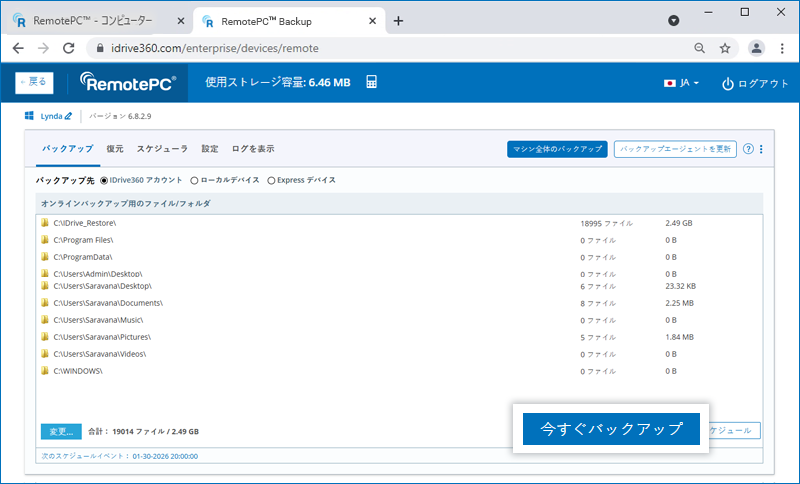Click the ← 戻る back button

coord(34,83)
